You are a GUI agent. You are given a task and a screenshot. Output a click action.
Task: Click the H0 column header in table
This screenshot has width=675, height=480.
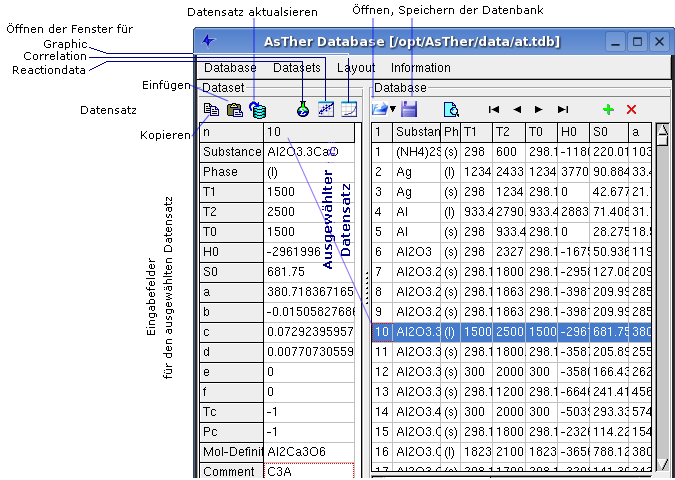573,132
